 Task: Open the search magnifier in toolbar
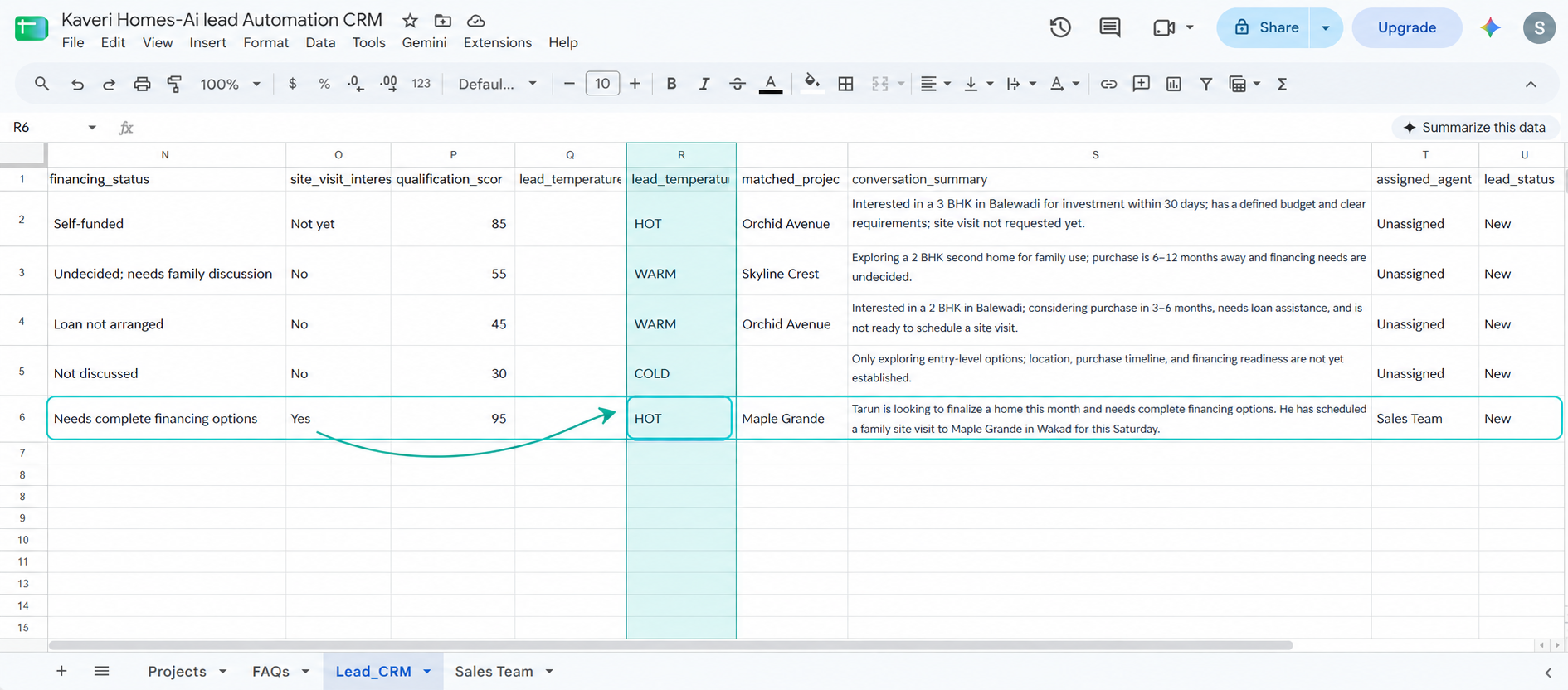41,84
